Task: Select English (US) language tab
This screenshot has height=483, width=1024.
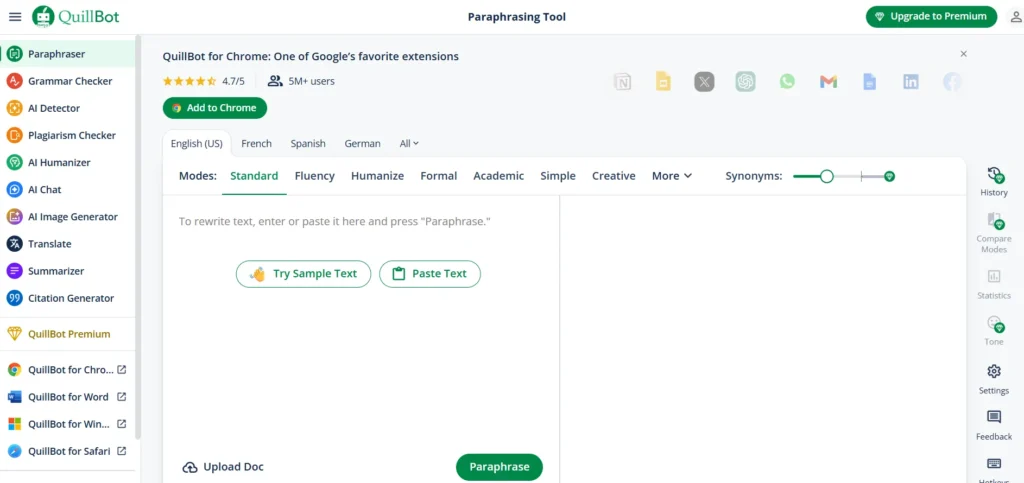Action: [x=197, y=144]
